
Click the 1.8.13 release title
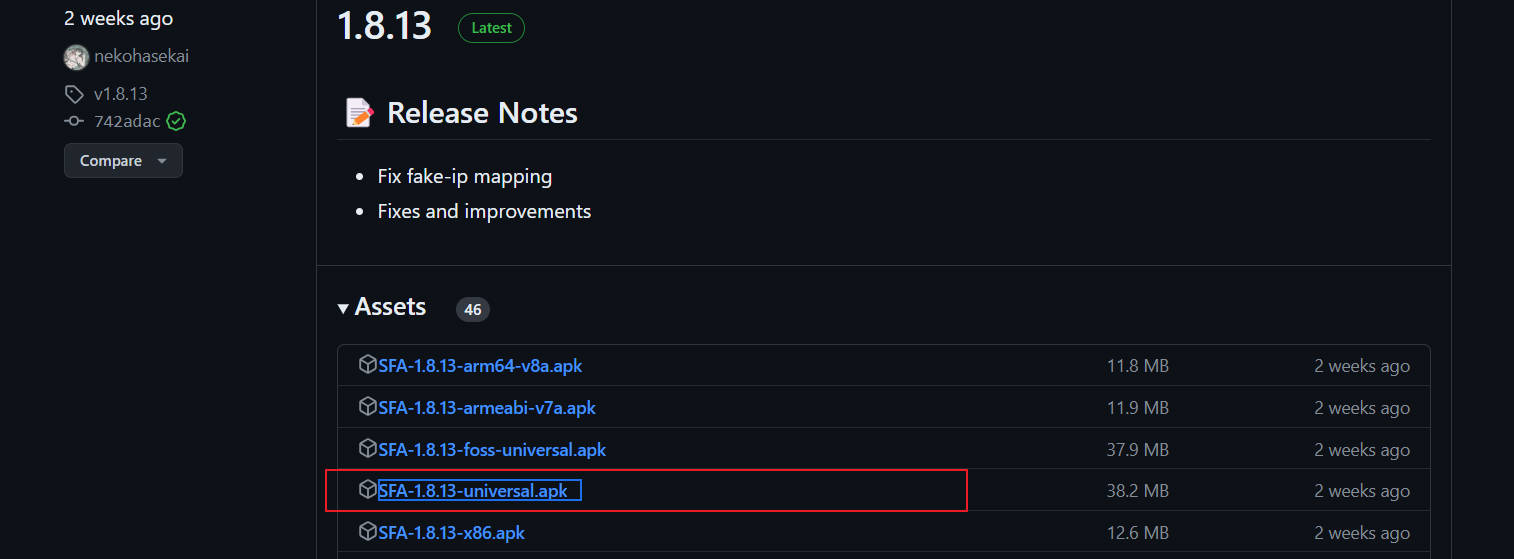tap(384, 26)
